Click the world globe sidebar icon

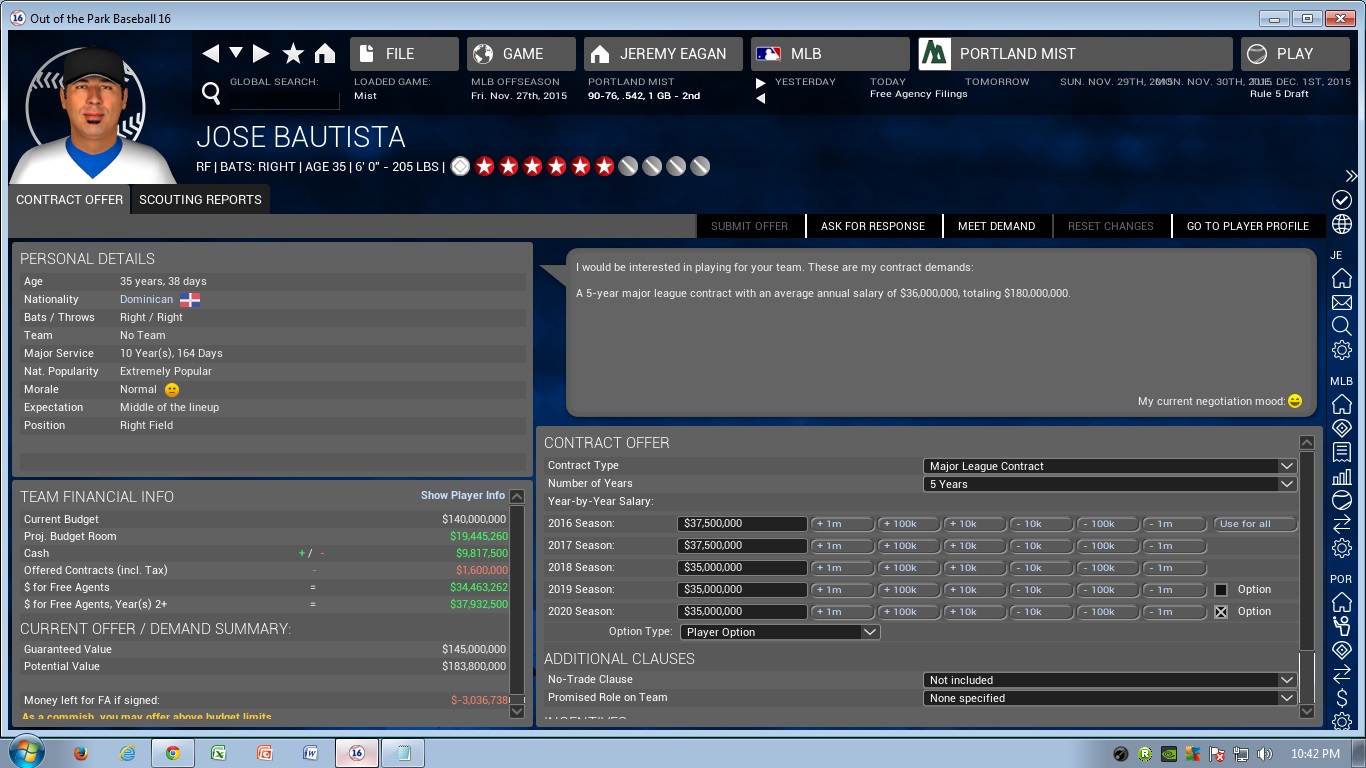coord(1341,224)
